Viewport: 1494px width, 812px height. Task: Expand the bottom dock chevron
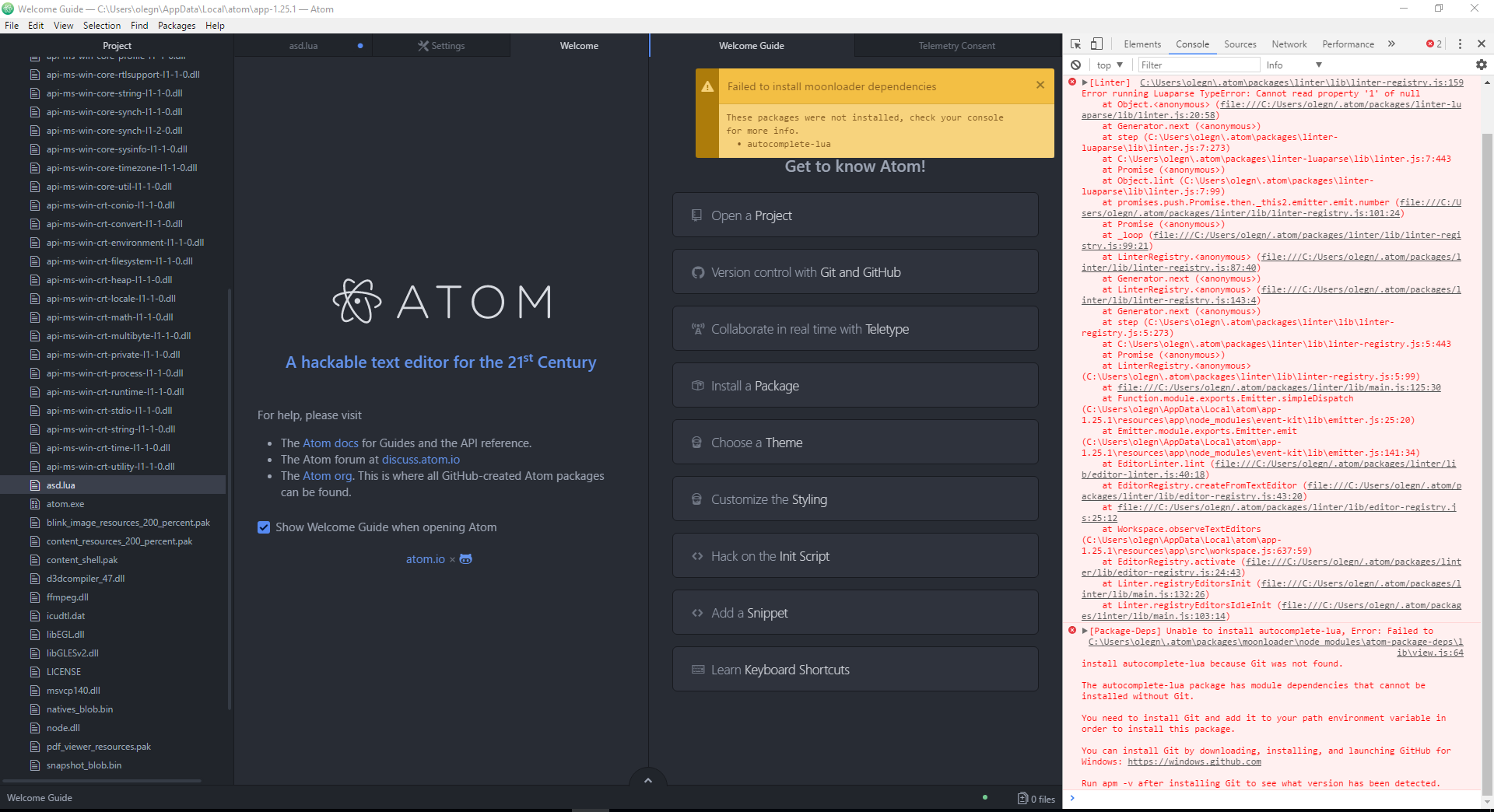point(647,780)
